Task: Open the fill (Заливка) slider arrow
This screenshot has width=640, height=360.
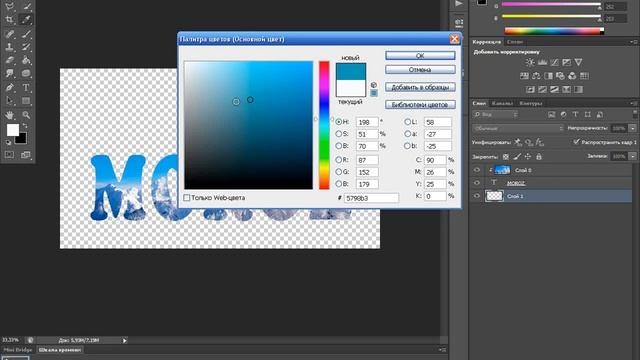Action: coord(632,156)
